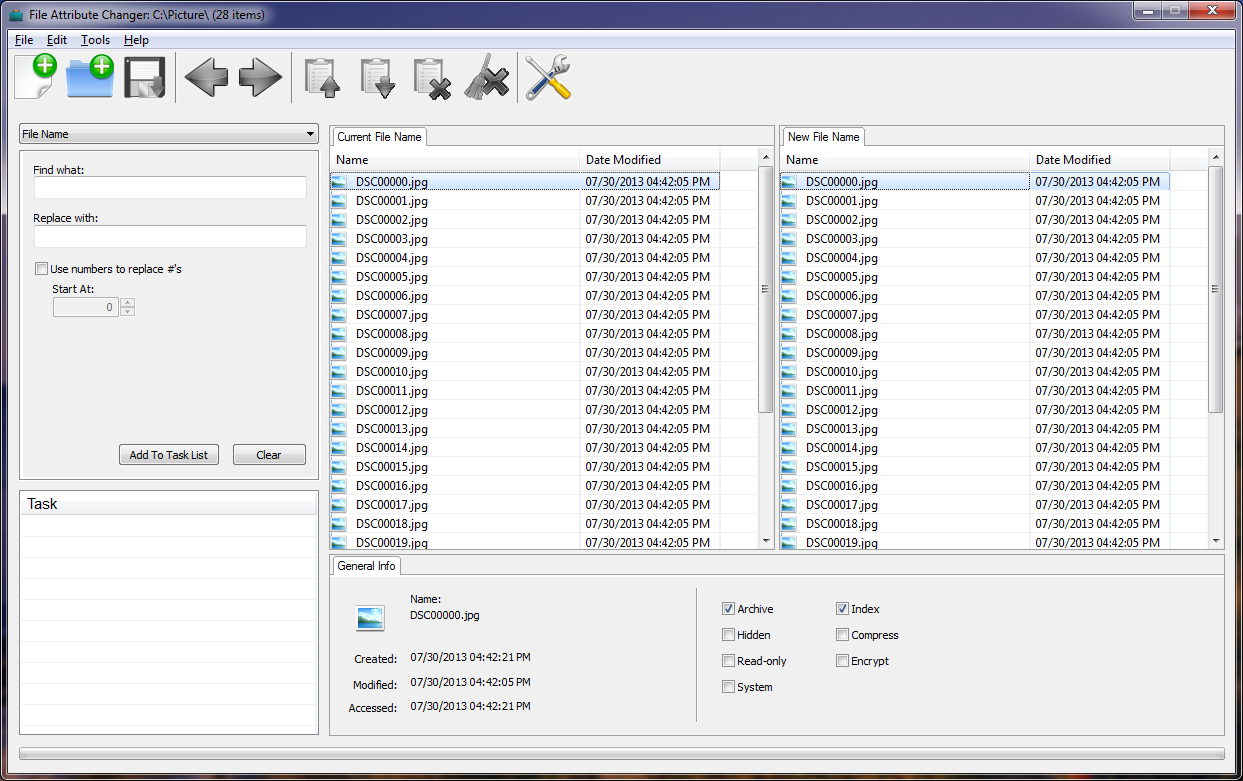Check the Hidden attribute
1243x781 pixels.
pyautogui.click(x=728, y=635)
